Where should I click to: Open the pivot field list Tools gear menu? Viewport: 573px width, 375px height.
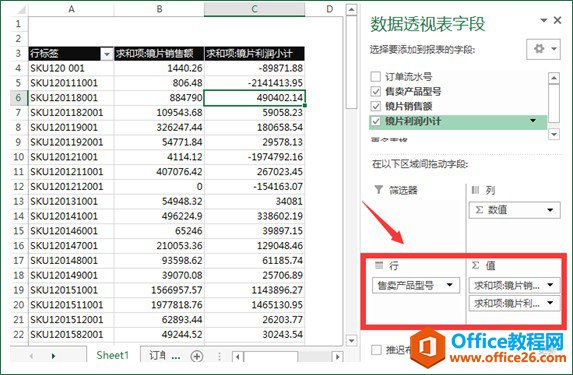click(543, 49)
